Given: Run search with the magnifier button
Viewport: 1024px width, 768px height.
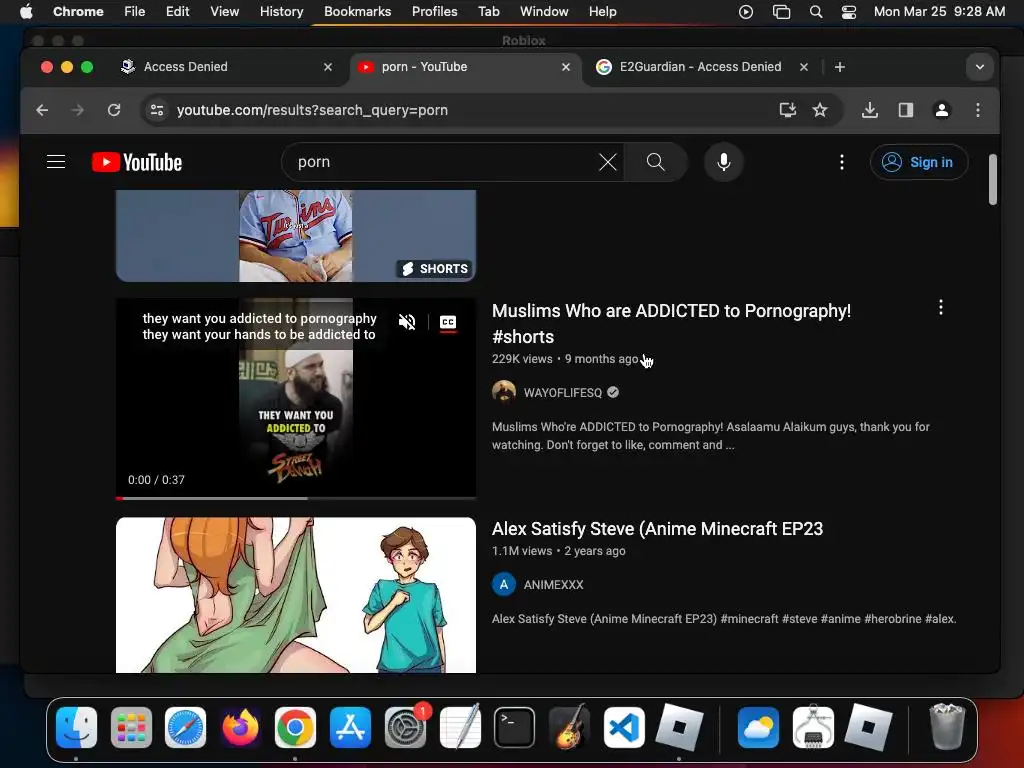Looking at the screenshot, I should tap(656, 162).
